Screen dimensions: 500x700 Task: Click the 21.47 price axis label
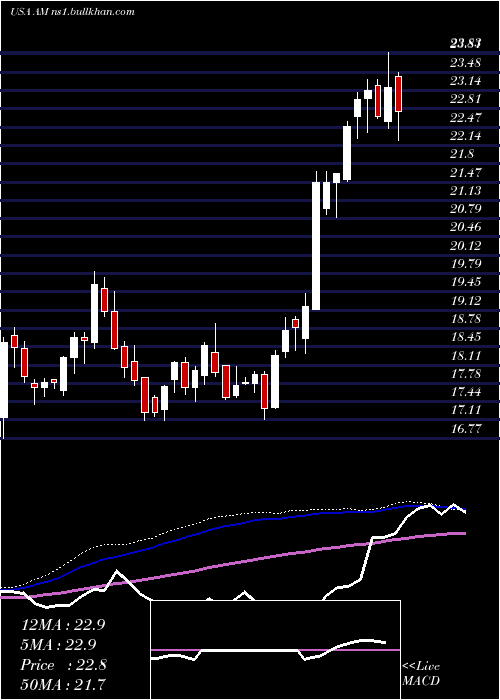pos(466,172)
